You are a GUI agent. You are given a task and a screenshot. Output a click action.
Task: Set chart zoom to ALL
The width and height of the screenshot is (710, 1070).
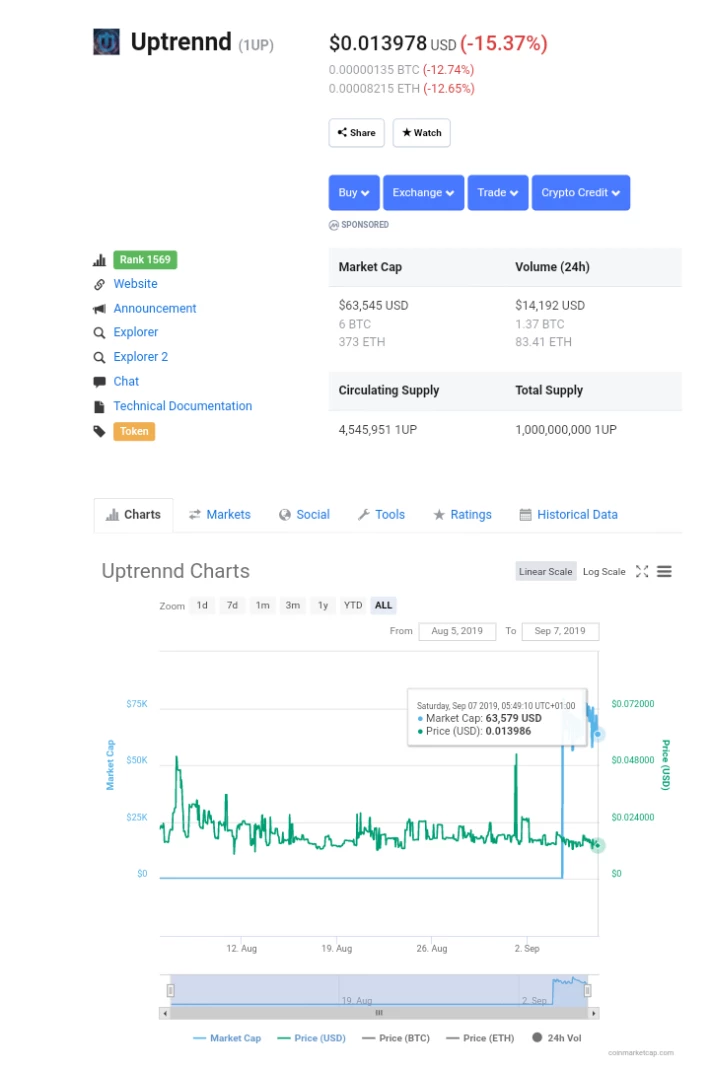(x=384, y=605)
